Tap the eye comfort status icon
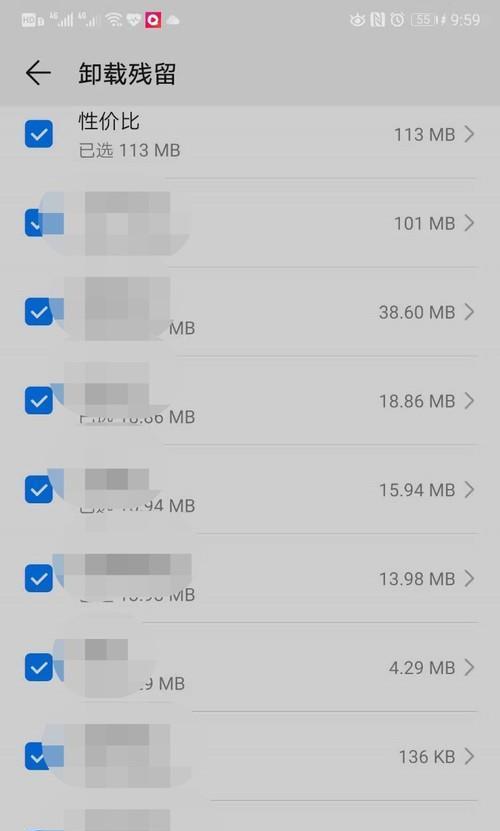This screenshot has height=831, width=500. pos(357,20)
